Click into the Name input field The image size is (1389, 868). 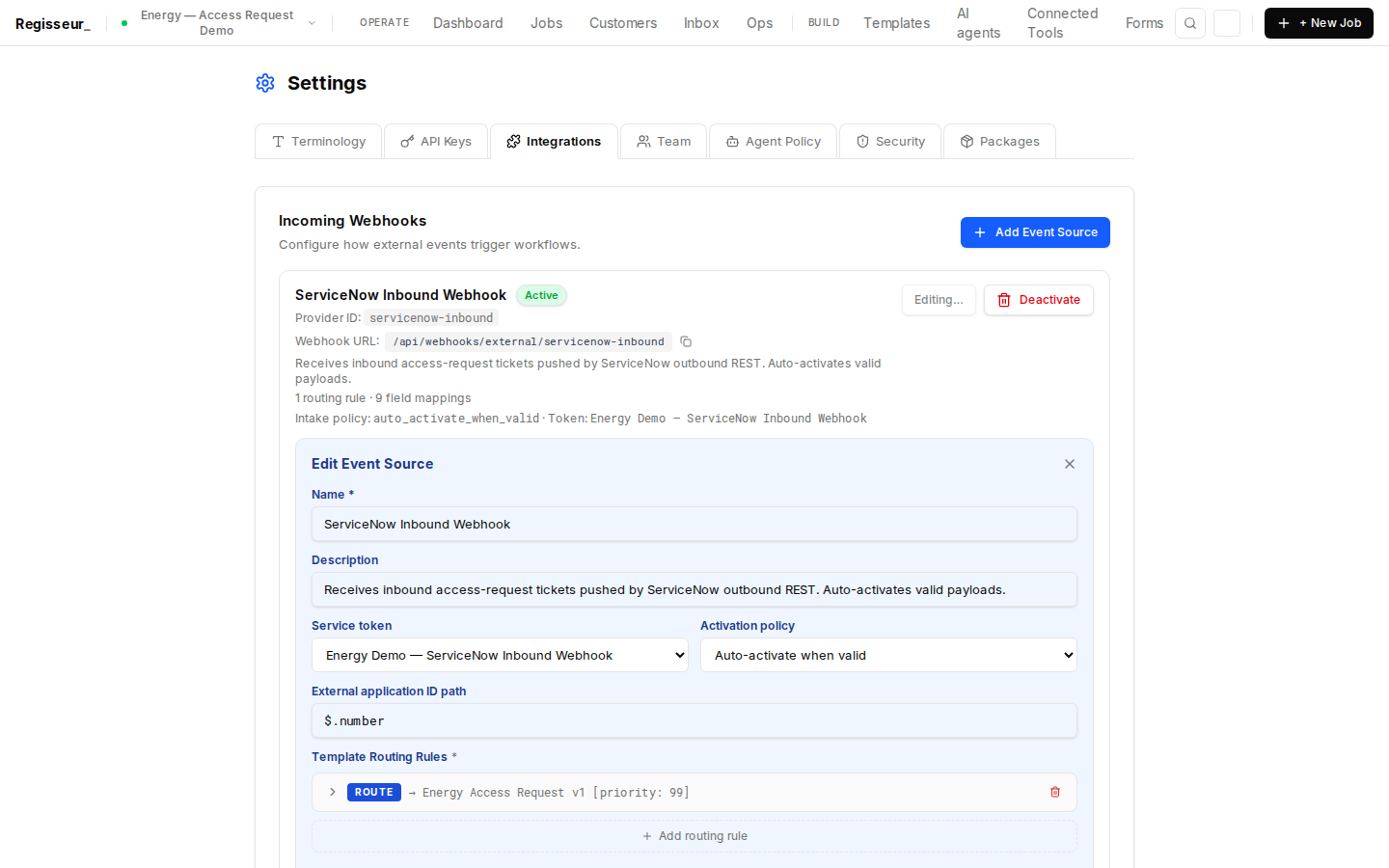(694, 524)
